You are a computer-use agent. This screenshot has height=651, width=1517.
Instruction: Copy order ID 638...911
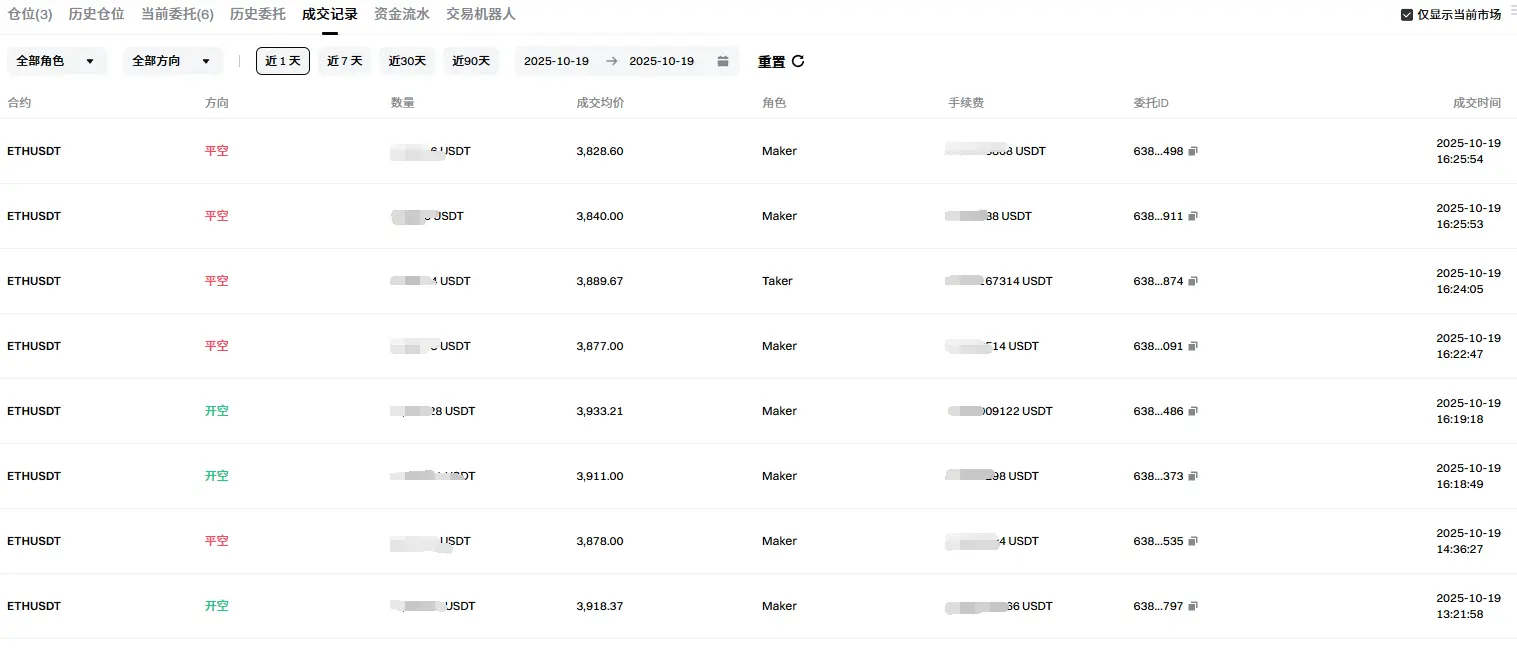point(1193,217)
